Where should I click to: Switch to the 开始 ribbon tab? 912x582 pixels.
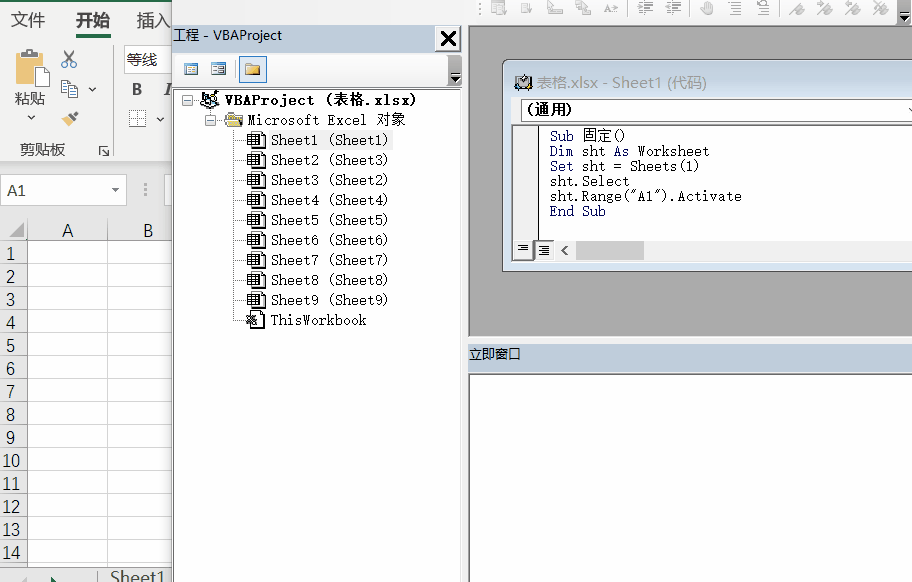(x=93, y=20)
